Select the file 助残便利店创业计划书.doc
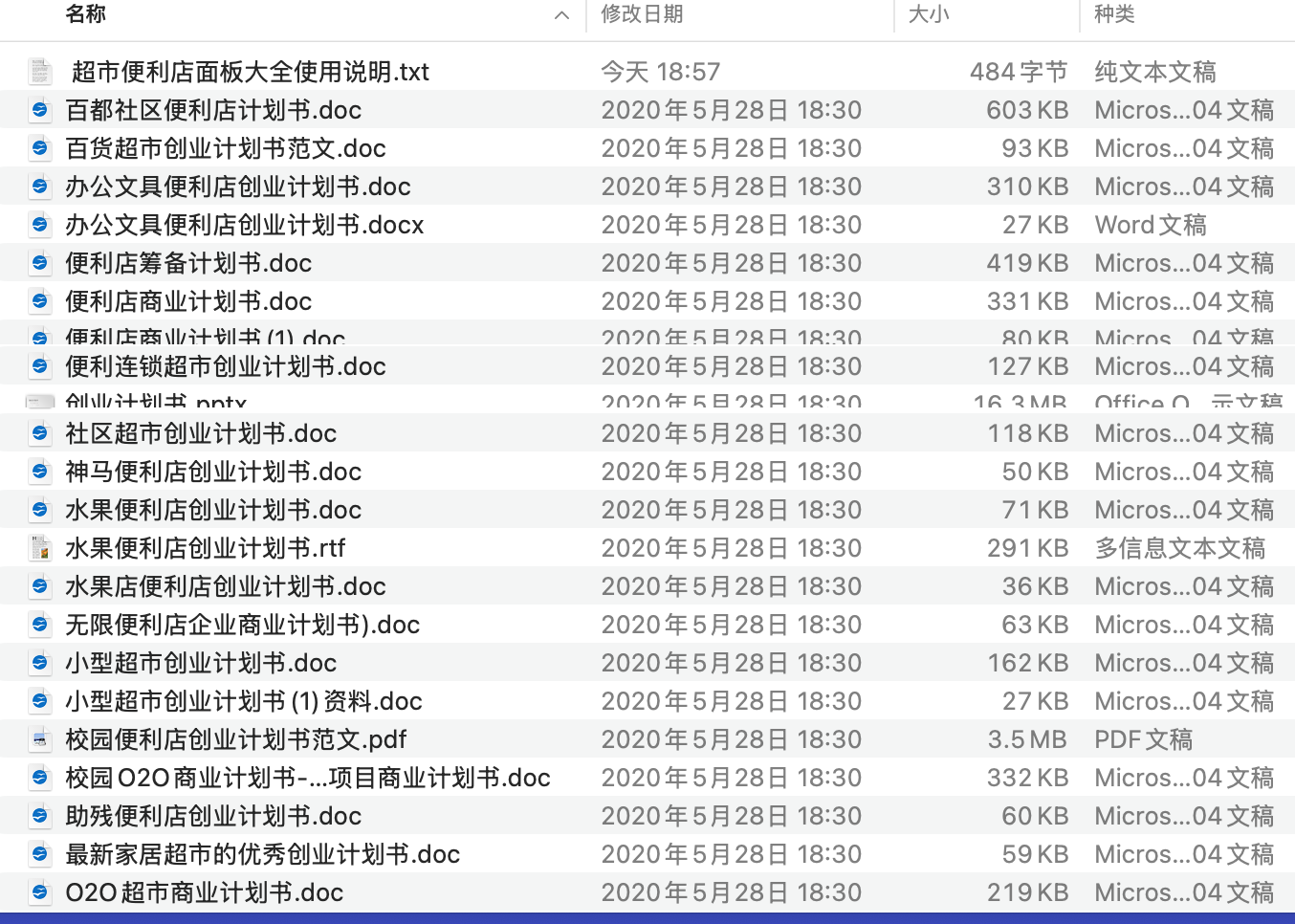 (213, 816)
